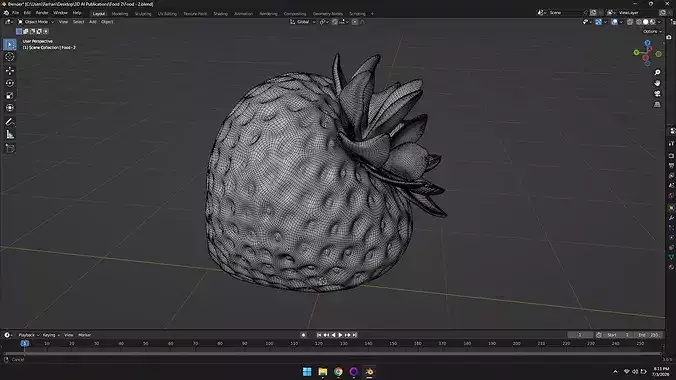Screen dimensions: 676x380
Task: Open the Material properties tab icon
Action: point(671,267)
